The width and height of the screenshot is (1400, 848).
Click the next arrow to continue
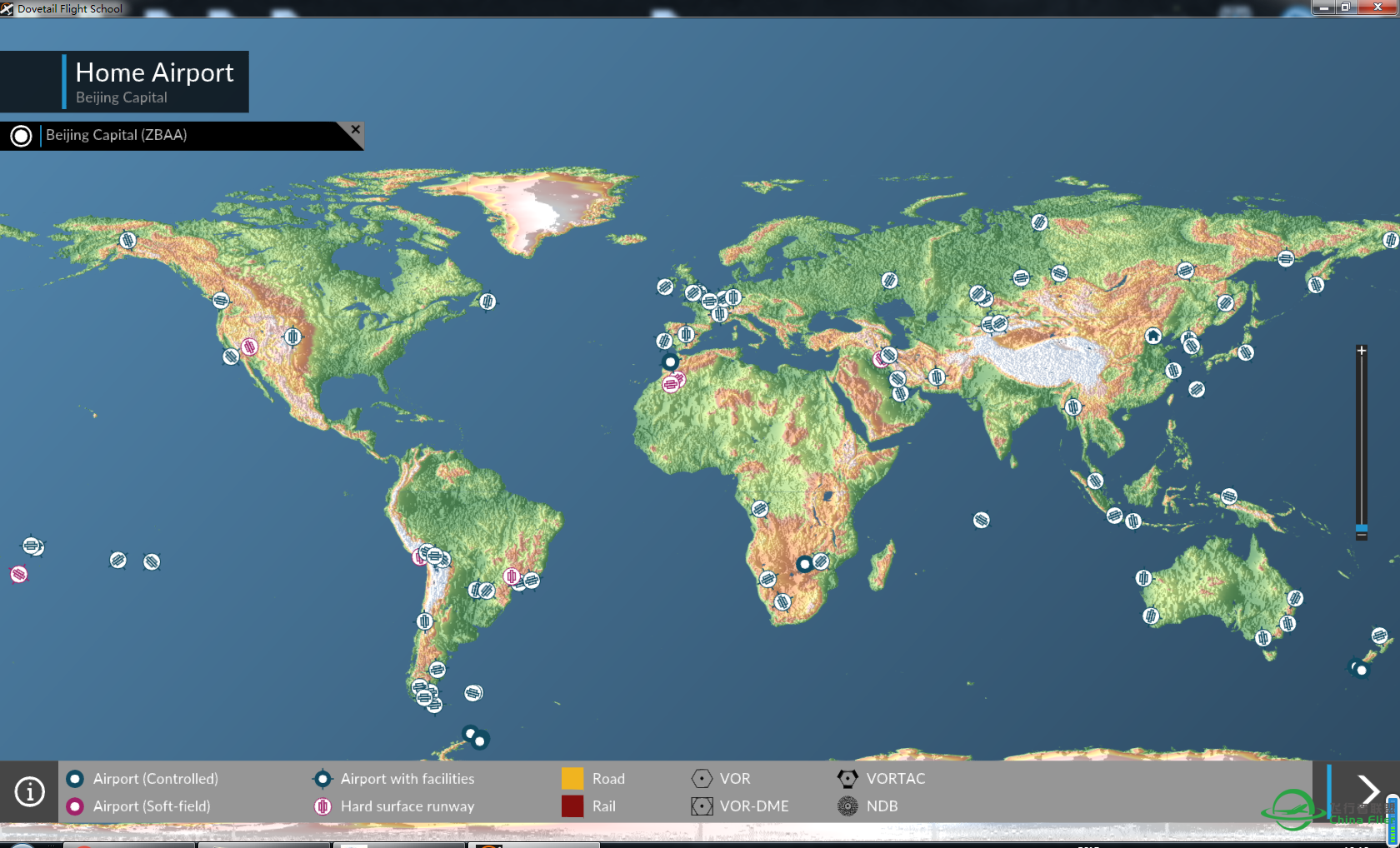(x=1367, y=790)
